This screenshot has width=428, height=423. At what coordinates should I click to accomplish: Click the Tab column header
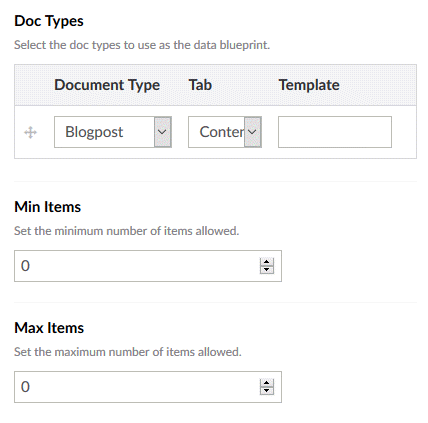[200, 85]
